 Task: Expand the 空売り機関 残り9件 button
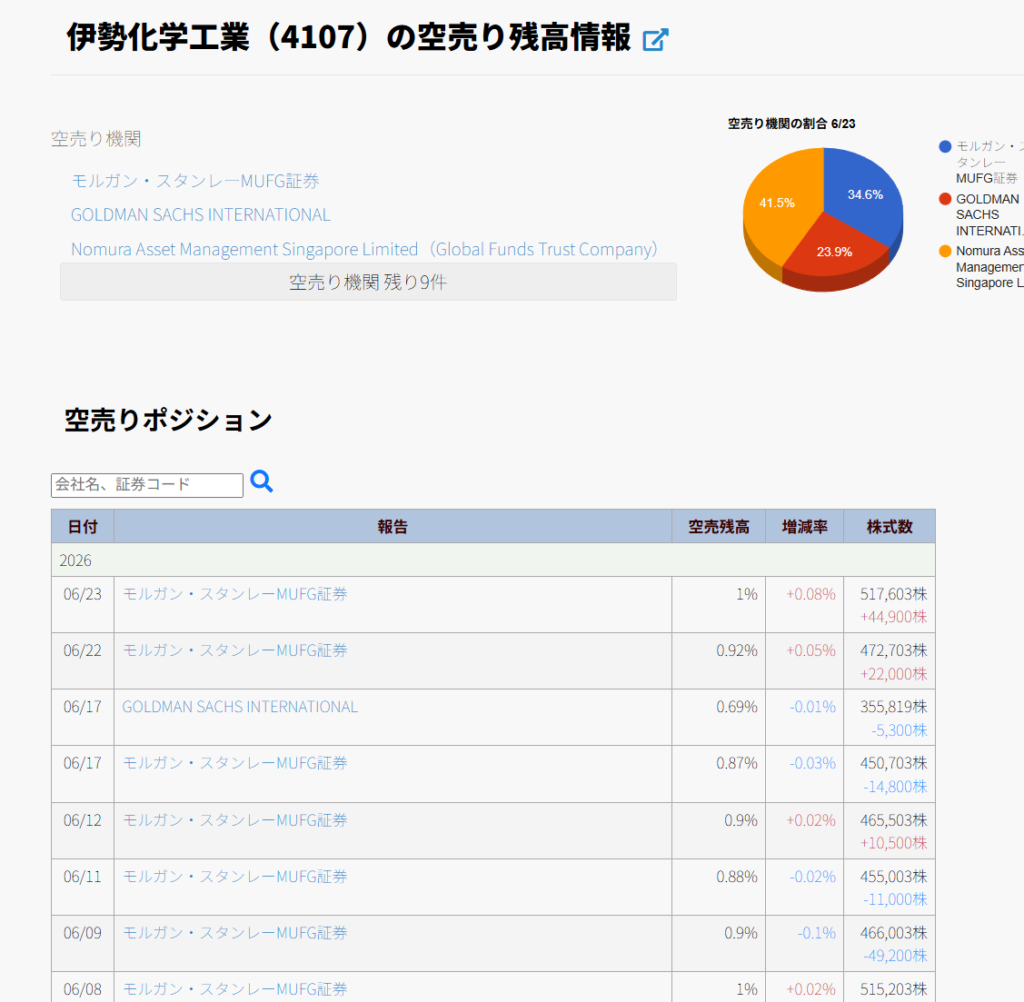(x=368, y=282)
